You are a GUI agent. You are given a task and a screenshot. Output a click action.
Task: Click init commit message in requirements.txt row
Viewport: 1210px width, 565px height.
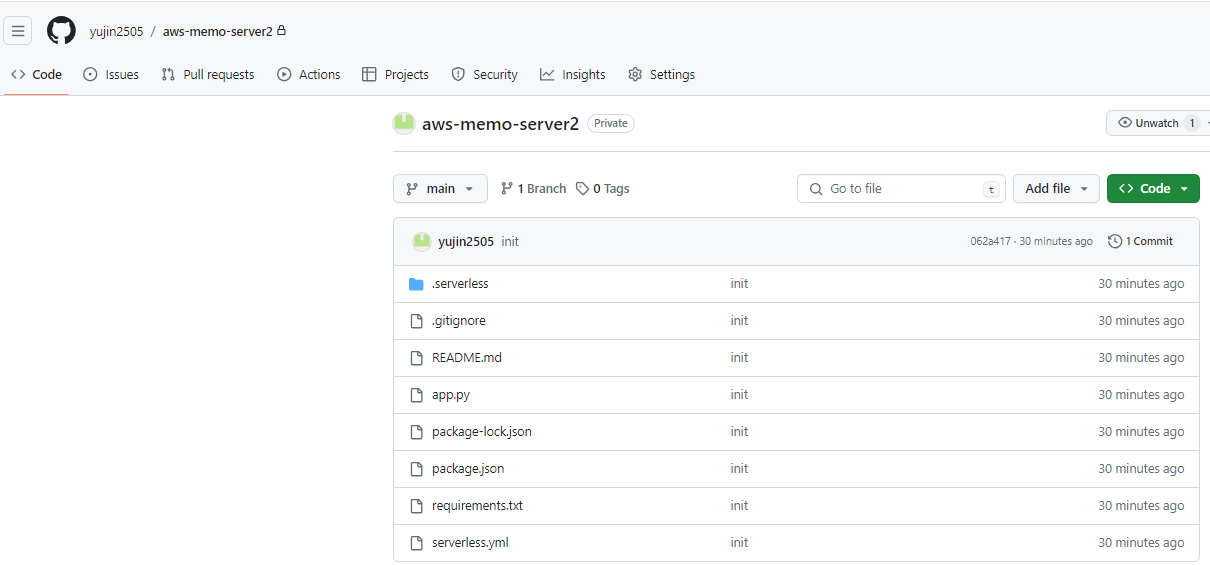[x=739, y=506]
